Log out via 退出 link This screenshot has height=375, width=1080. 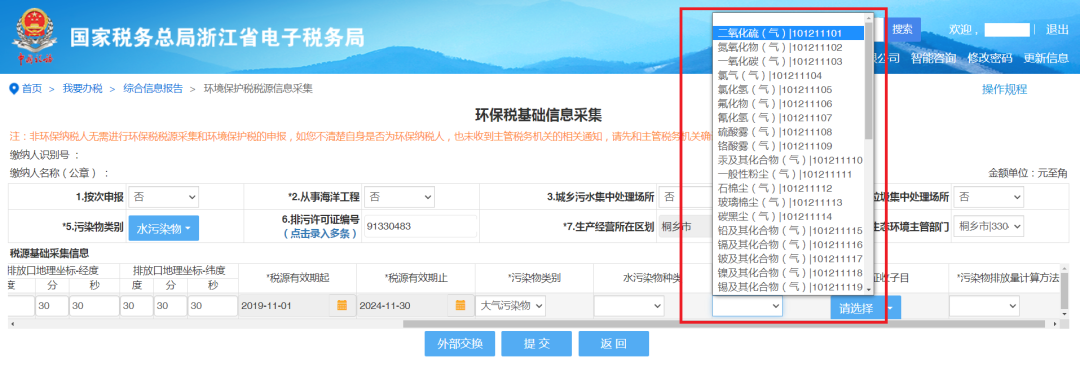point(1057,30)
